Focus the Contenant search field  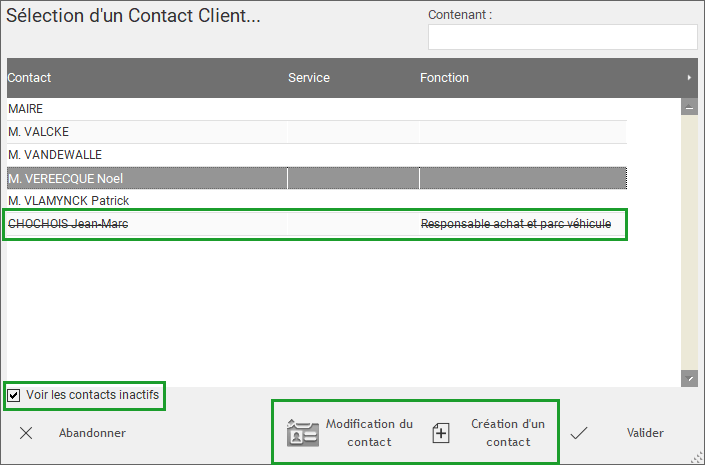tap(562, 37)
